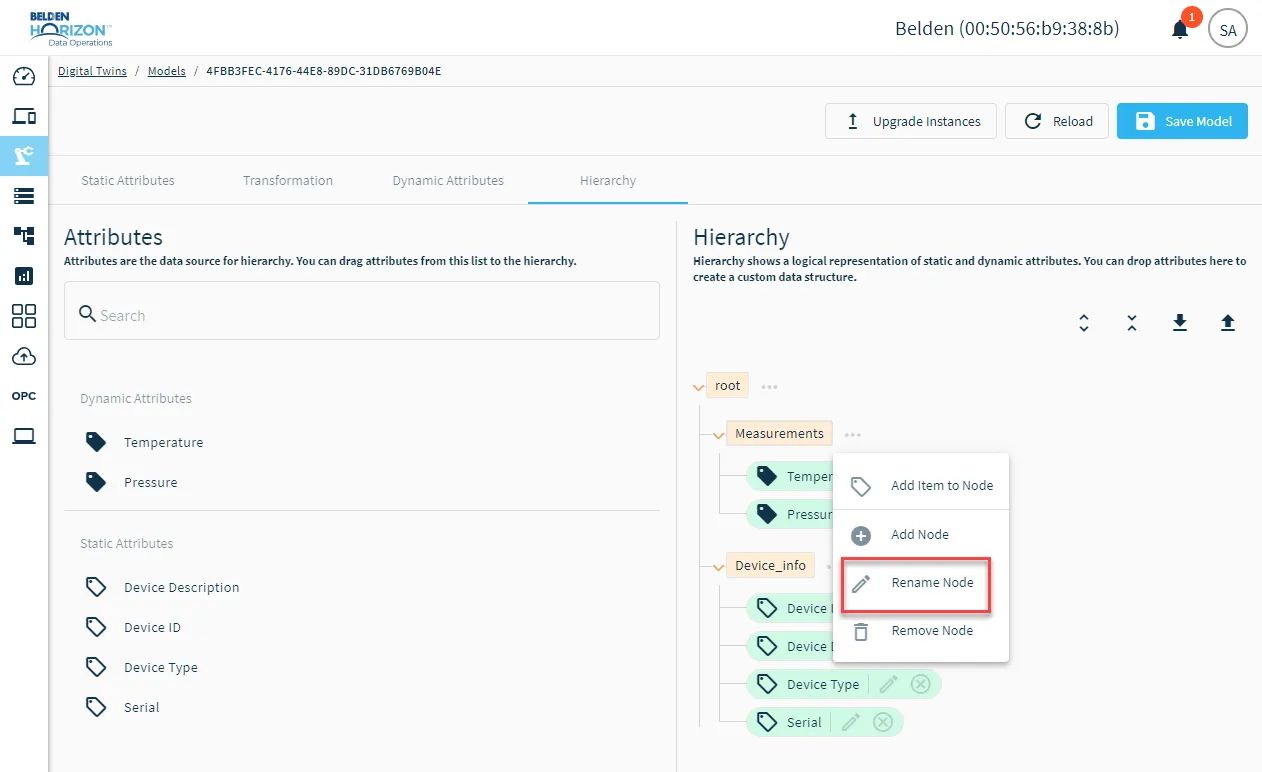This screenshot has width=1262, height=772.
Task: Click the Upgrade Instances button
Action: (x=911, y=121)
